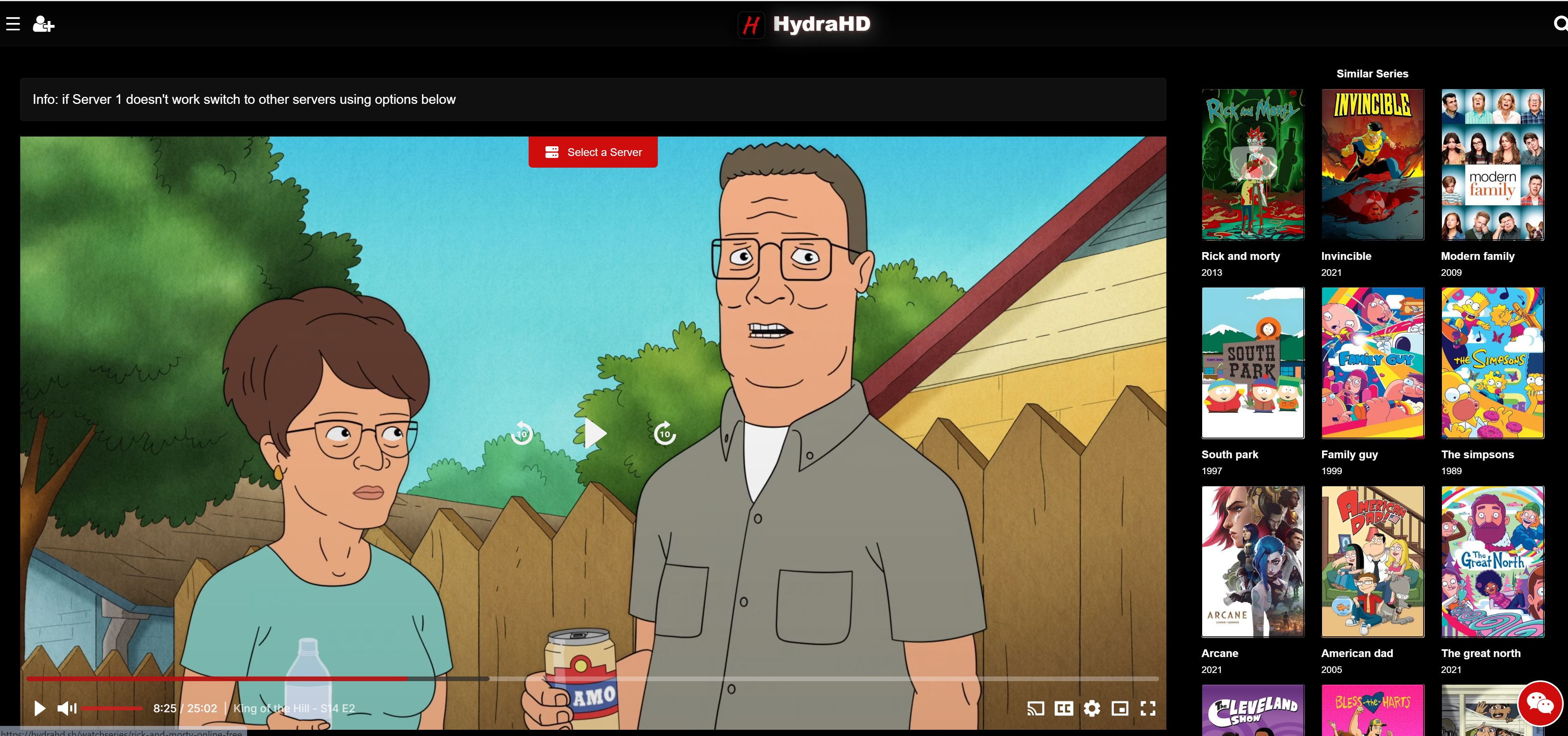Click the Invincible title link
Image resolution: width=1568 pixels, height=736 pixels.
[1346, 256]
